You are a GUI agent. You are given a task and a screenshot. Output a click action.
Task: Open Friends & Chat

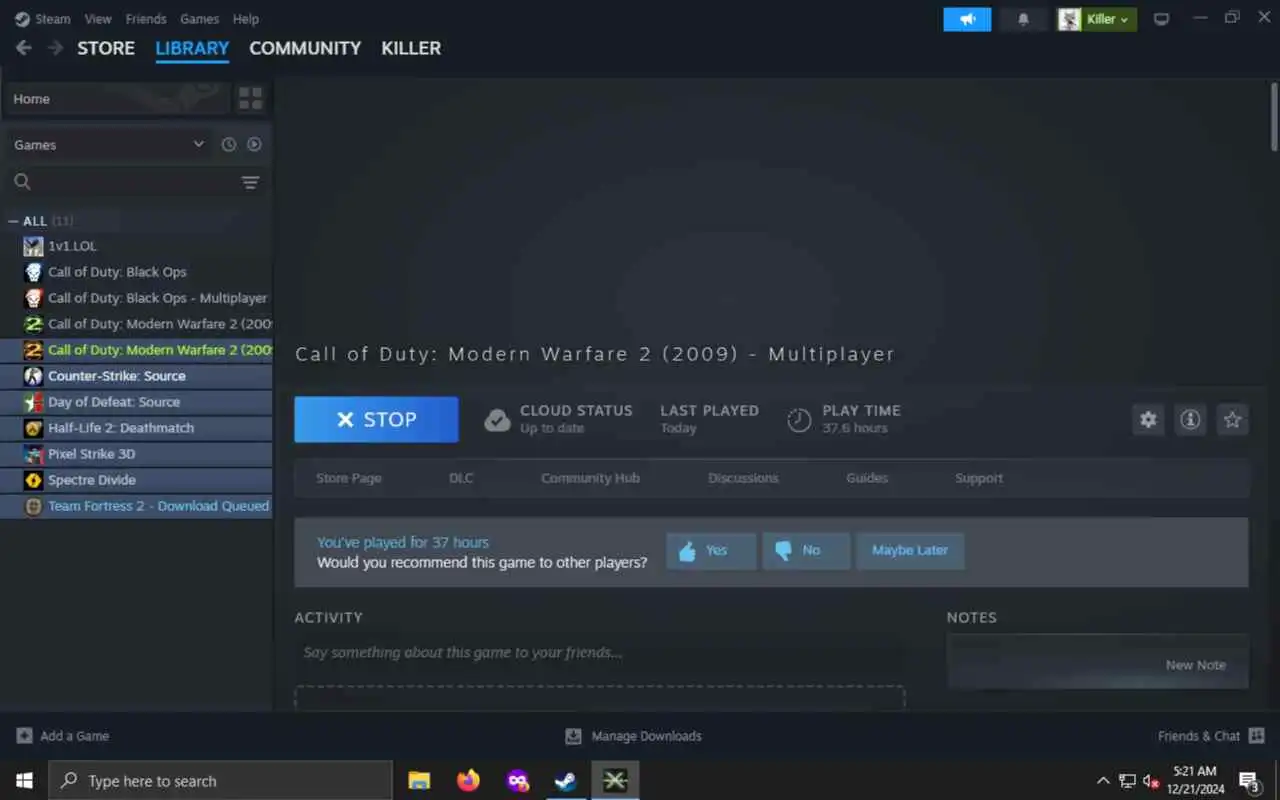coord(1211,736)
